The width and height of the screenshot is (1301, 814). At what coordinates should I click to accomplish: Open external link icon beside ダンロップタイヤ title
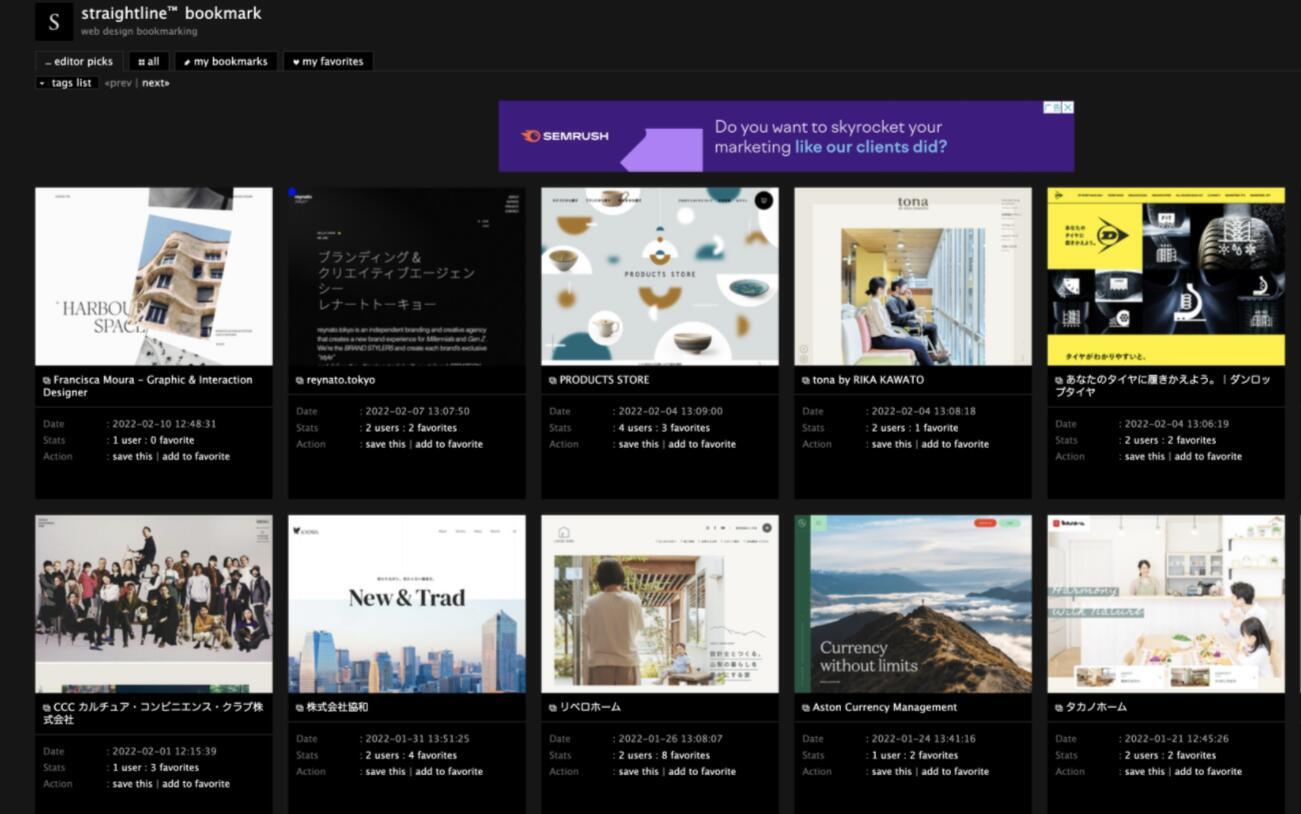1058,381
